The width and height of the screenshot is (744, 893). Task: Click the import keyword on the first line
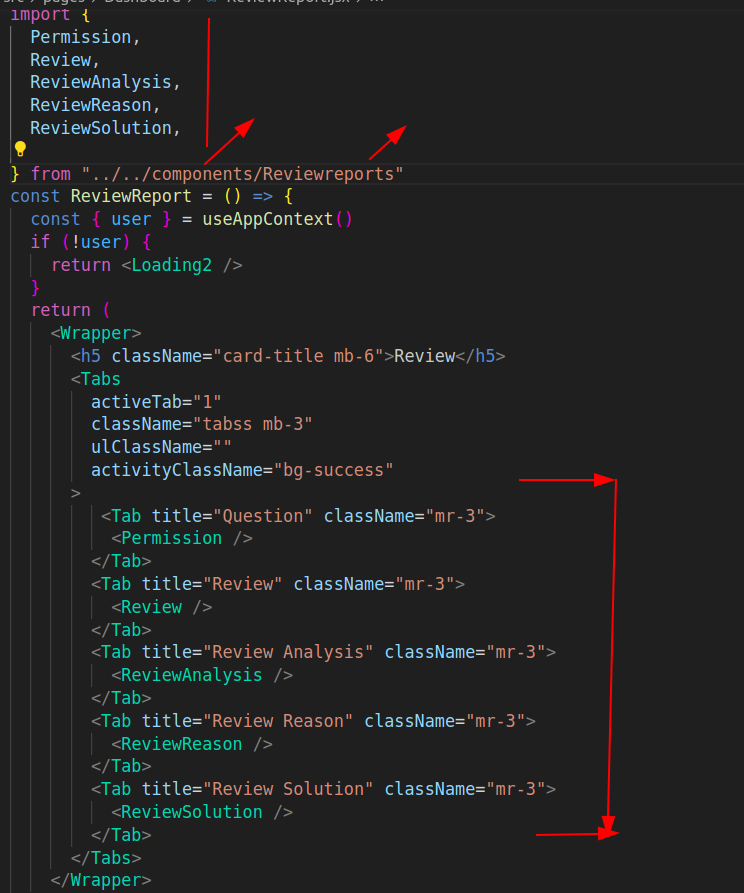click(x=39, y=14)
